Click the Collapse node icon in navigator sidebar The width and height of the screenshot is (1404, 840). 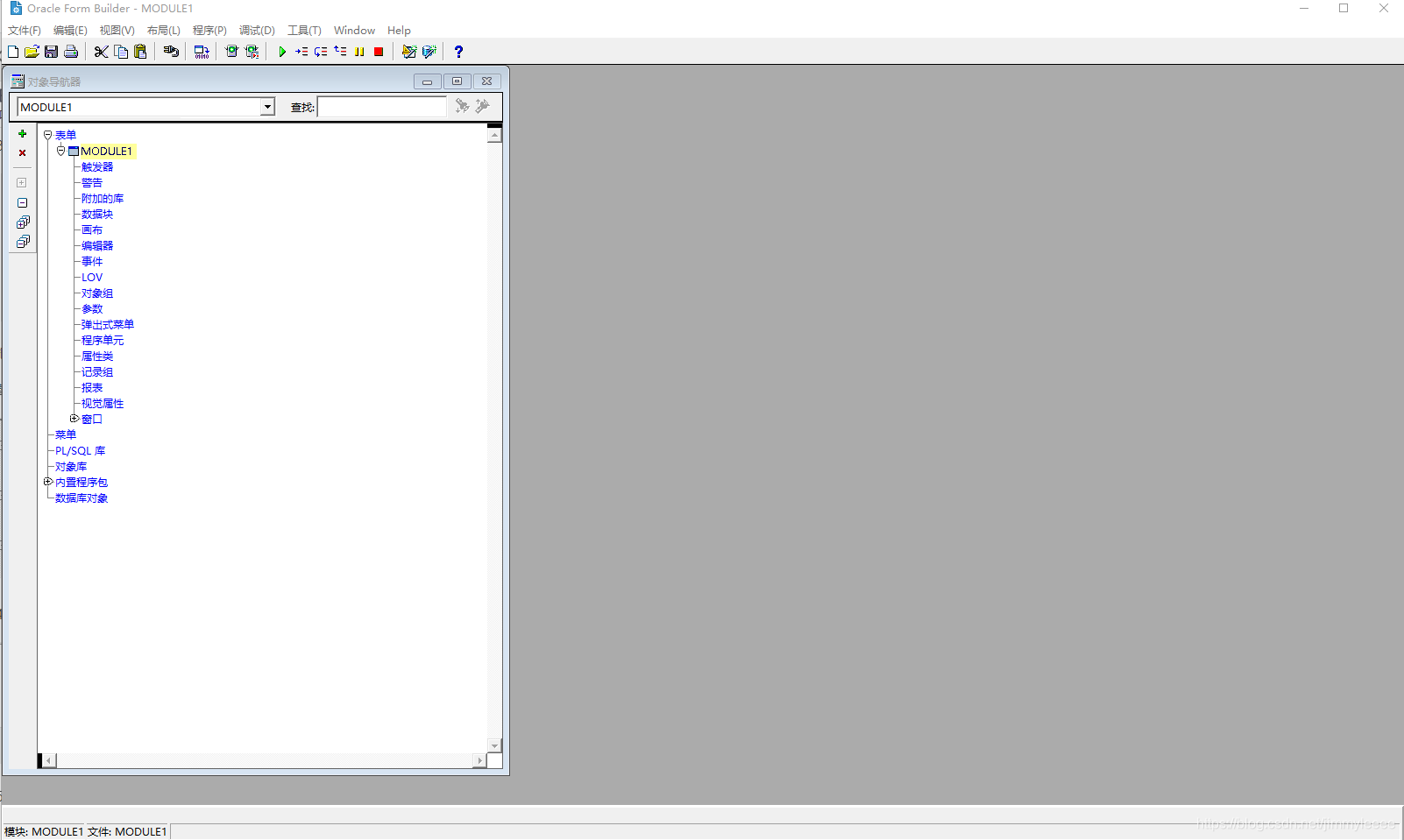22,202
